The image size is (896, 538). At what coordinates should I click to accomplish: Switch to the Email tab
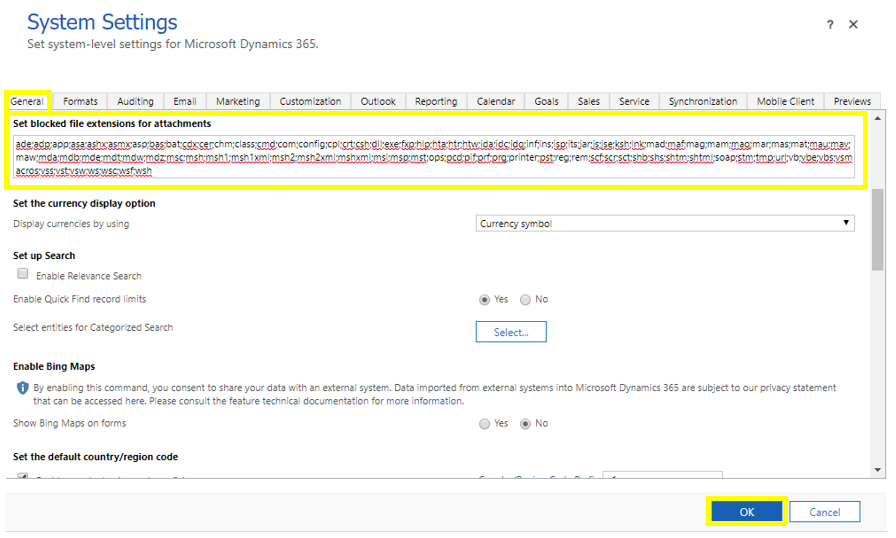(x=185, y=101)
